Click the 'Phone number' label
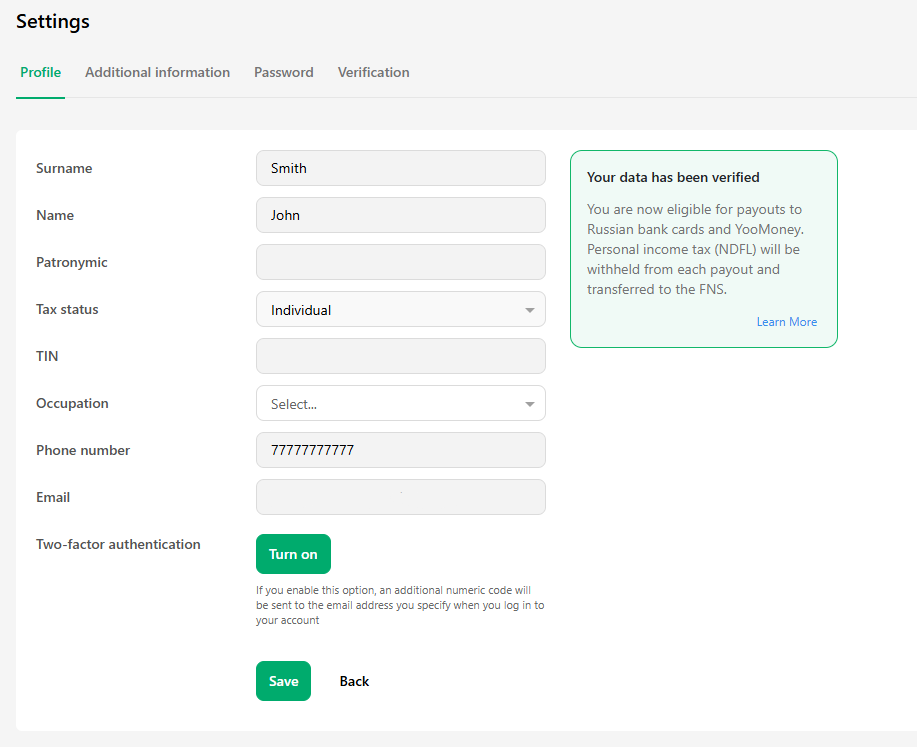The height and width of the screenshot is (747, 917). tap(83, 450)
